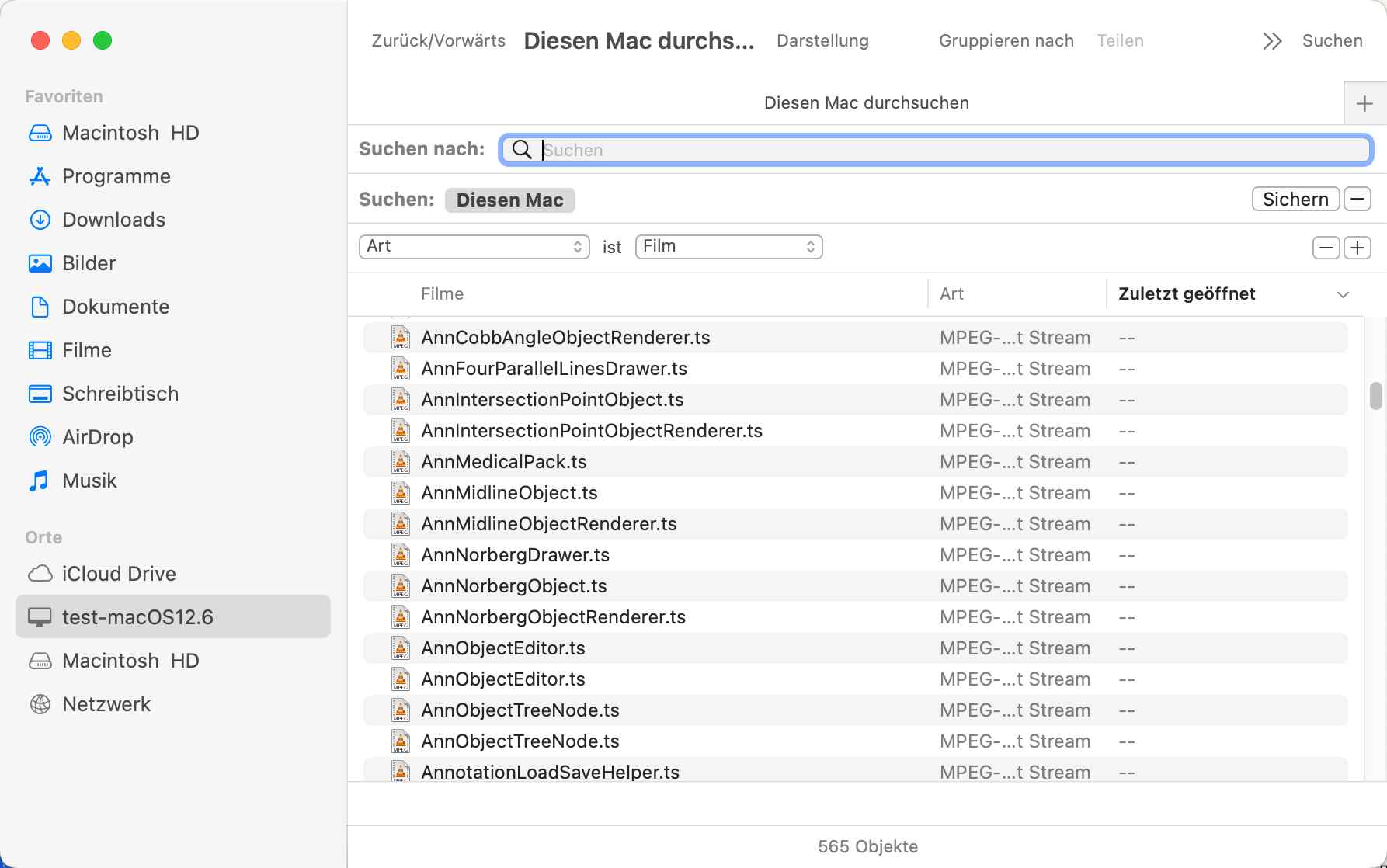Open the Gruppieren nach menu
The width and height of the screenshot is (1387, 868).
click(1006, 41)
